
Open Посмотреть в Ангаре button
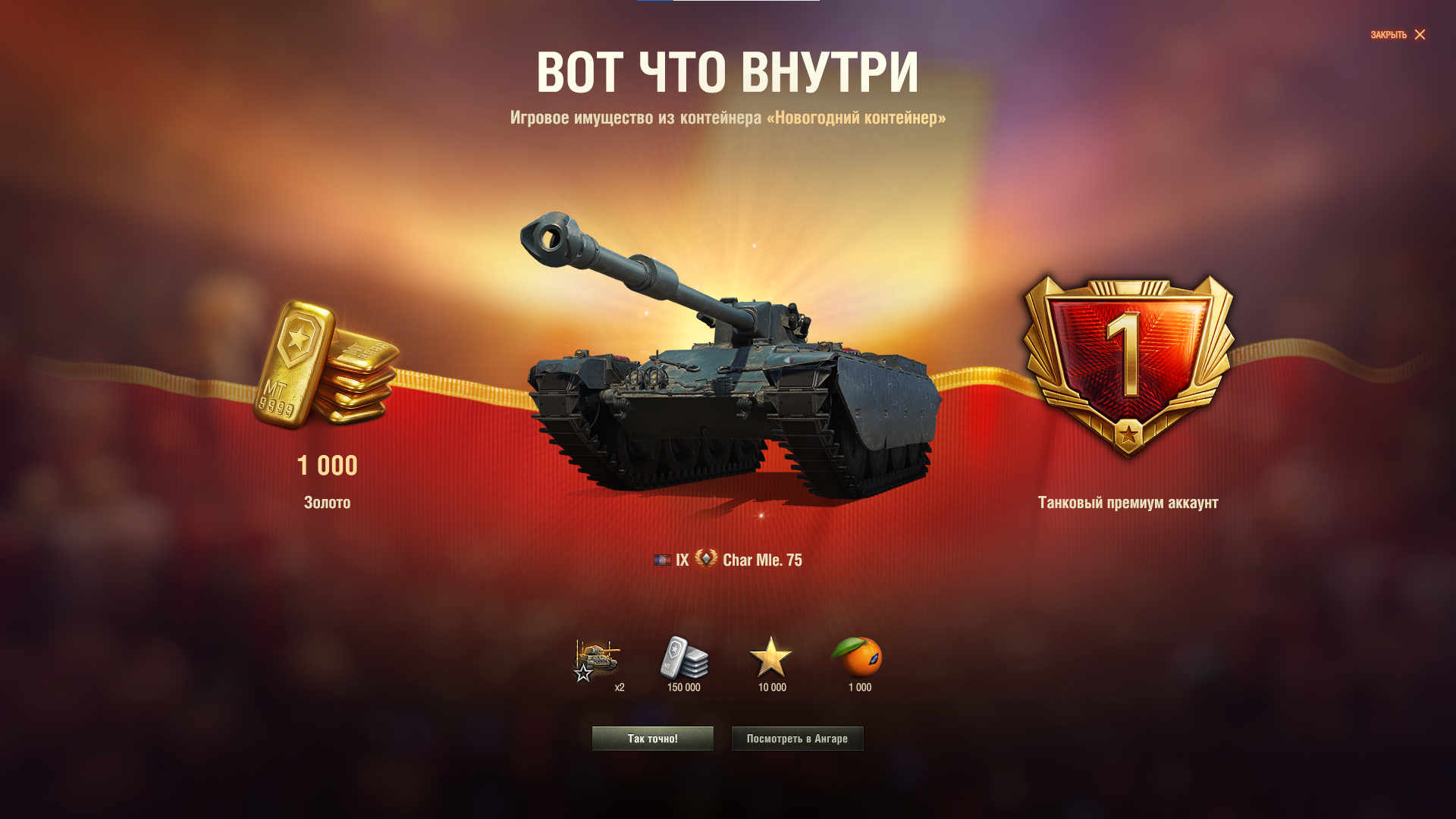click(x=797, y=739)
